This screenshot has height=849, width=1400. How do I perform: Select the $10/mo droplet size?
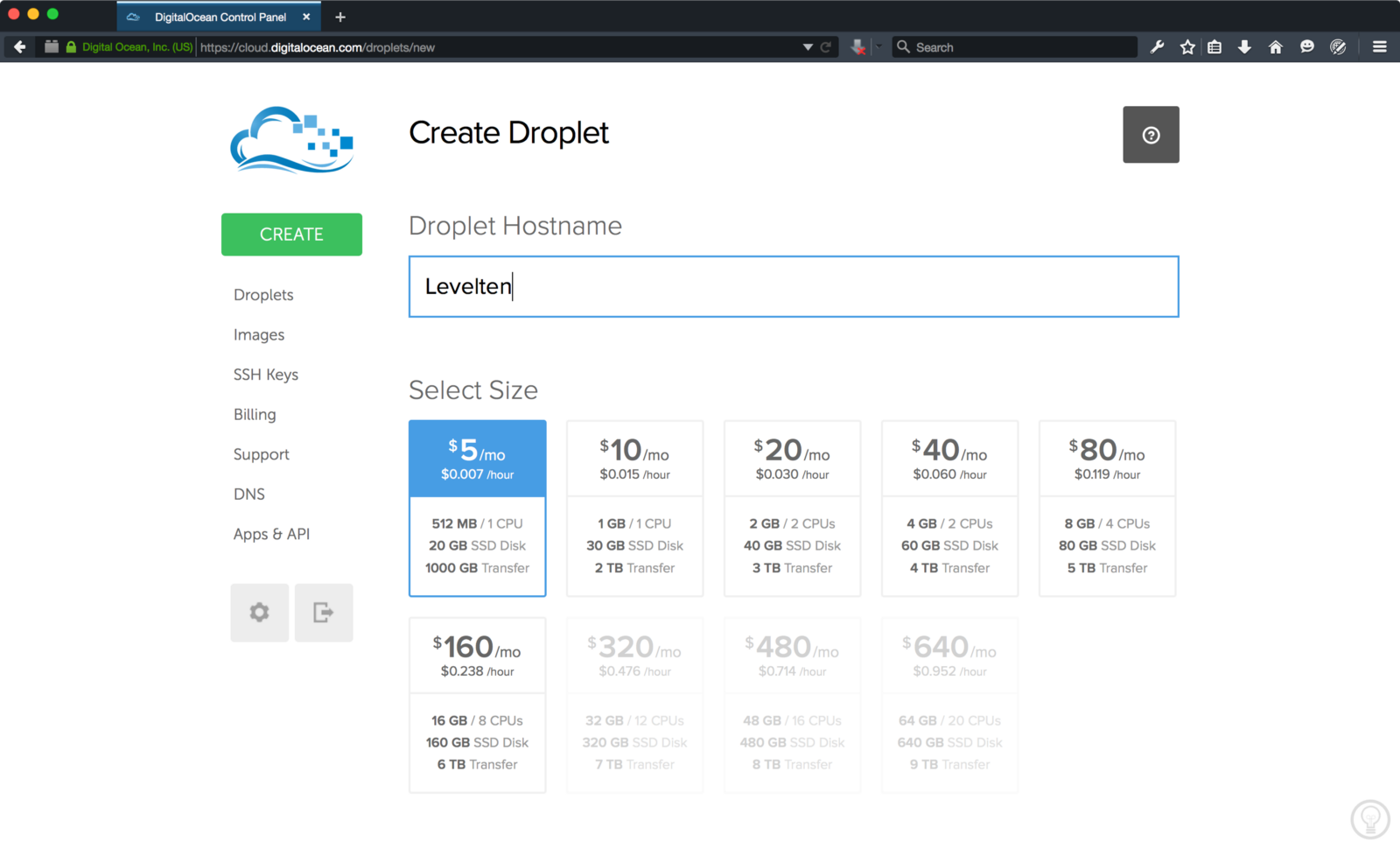(634, 508)
